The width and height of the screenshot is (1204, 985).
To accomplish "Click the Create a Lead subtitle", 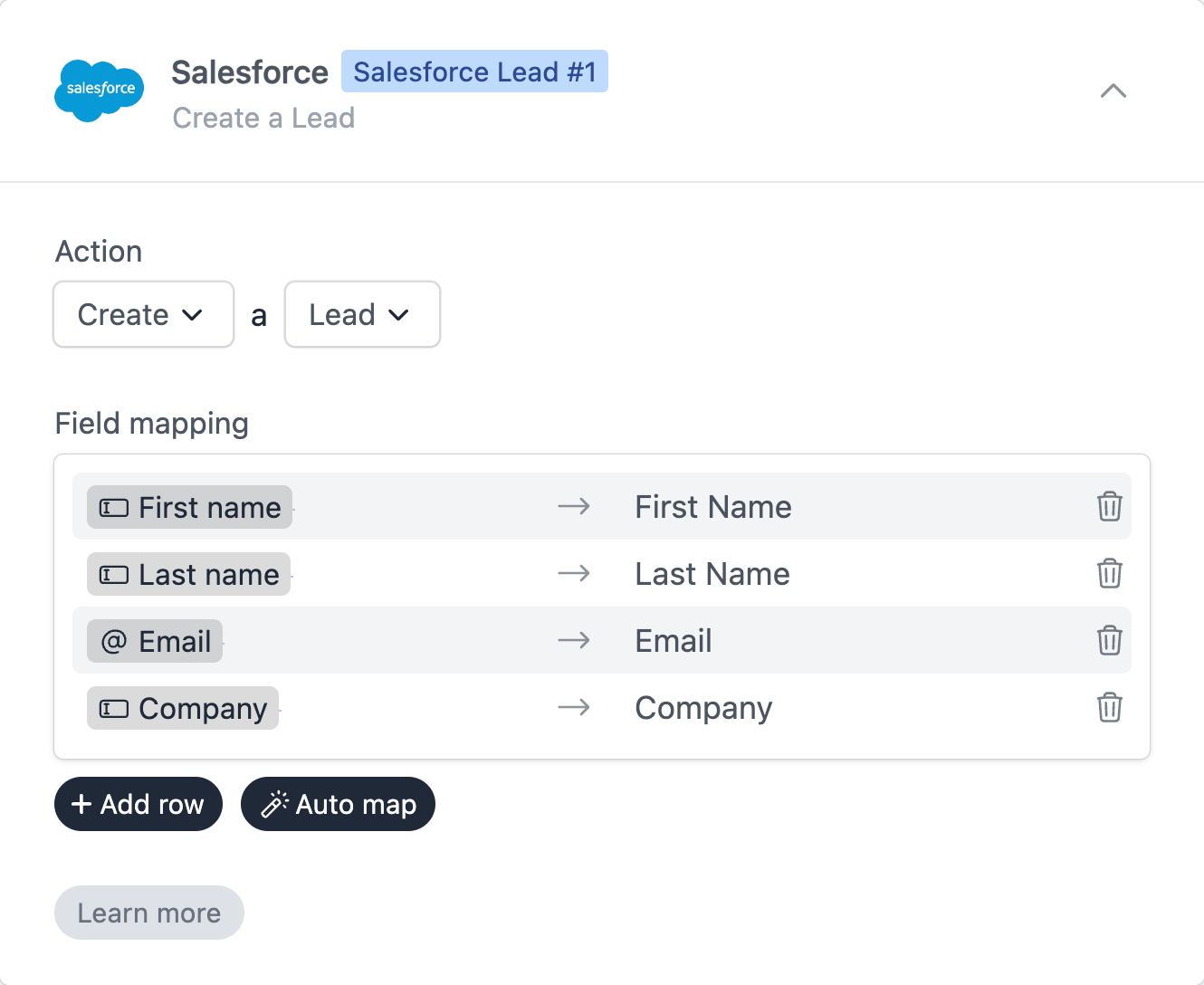I will tap(263, 118).
